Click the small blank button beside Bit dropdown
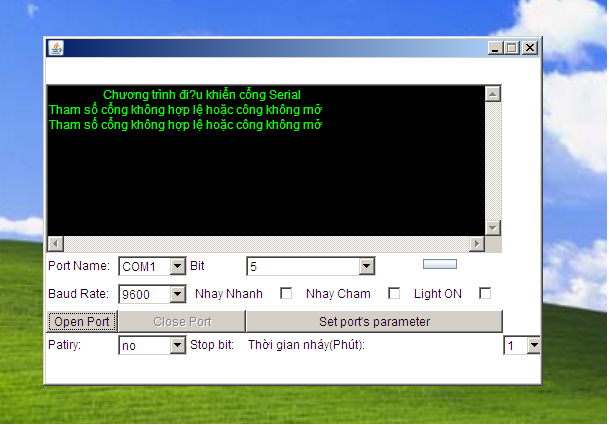609x425 pixels. click(440, 265)
